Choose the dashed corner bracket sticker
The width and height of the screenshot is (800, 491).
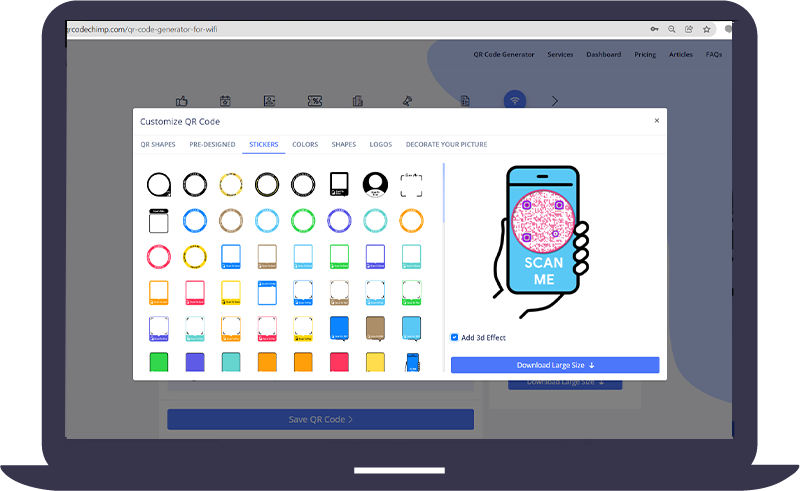[x=411, y=185]
